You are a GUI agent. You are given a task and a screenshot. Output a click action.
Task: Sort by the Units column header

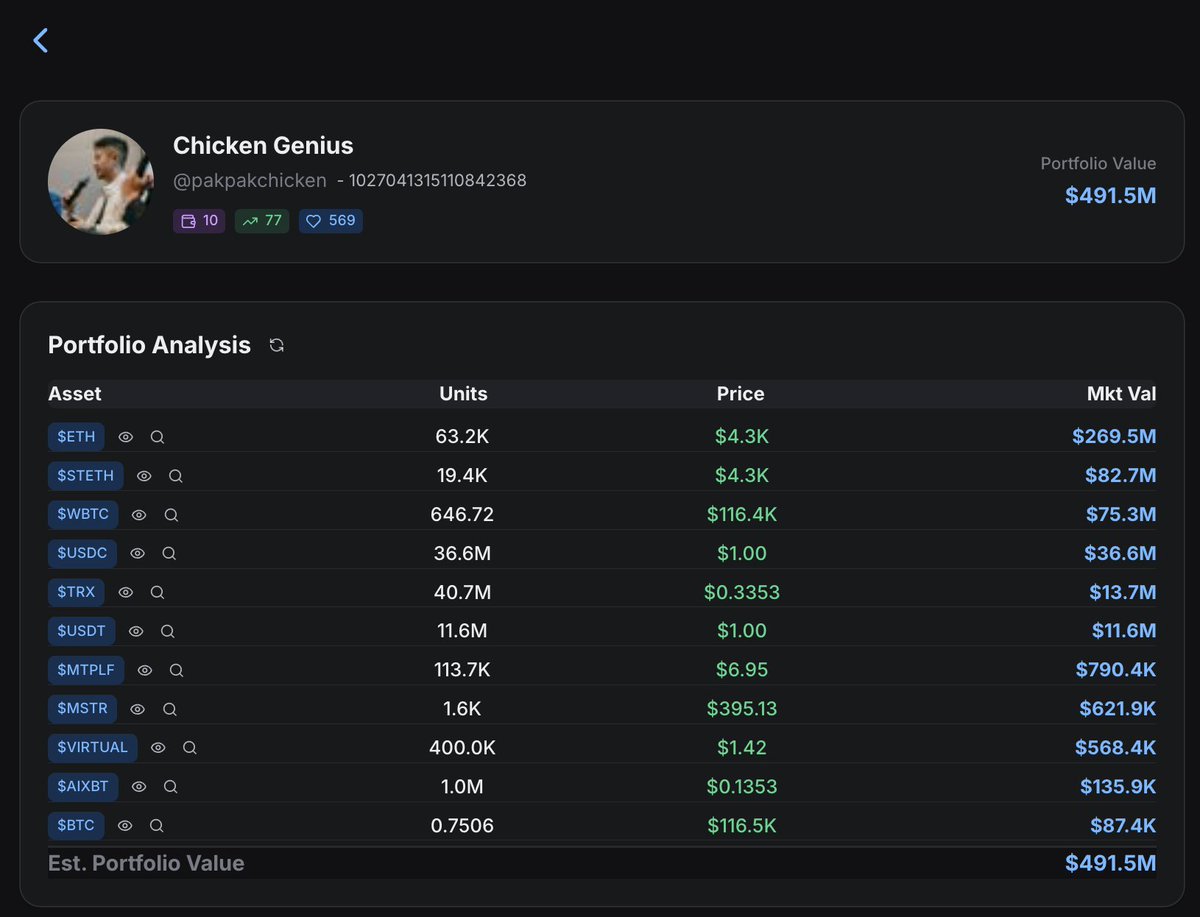tap(464, 393)
